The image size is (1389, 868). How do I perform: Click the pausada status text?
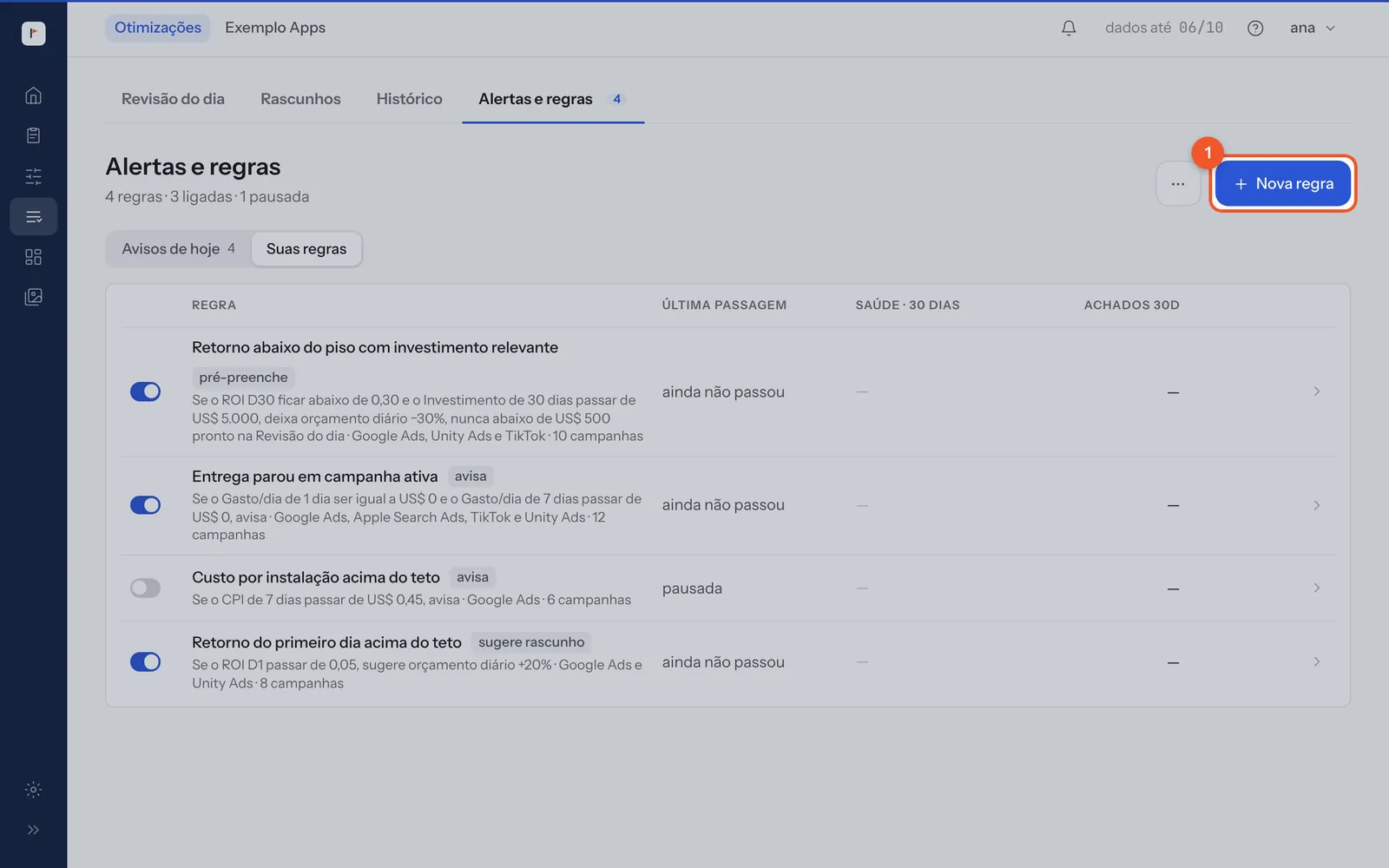692,589
